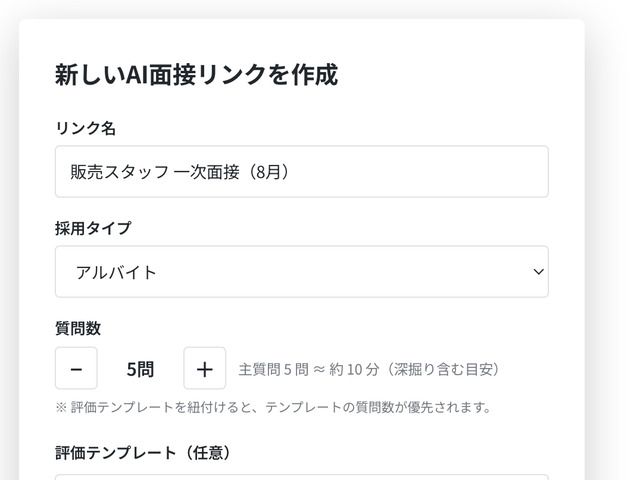
Task: Click the ※ note about template question priority
Action: coord(273,407)
